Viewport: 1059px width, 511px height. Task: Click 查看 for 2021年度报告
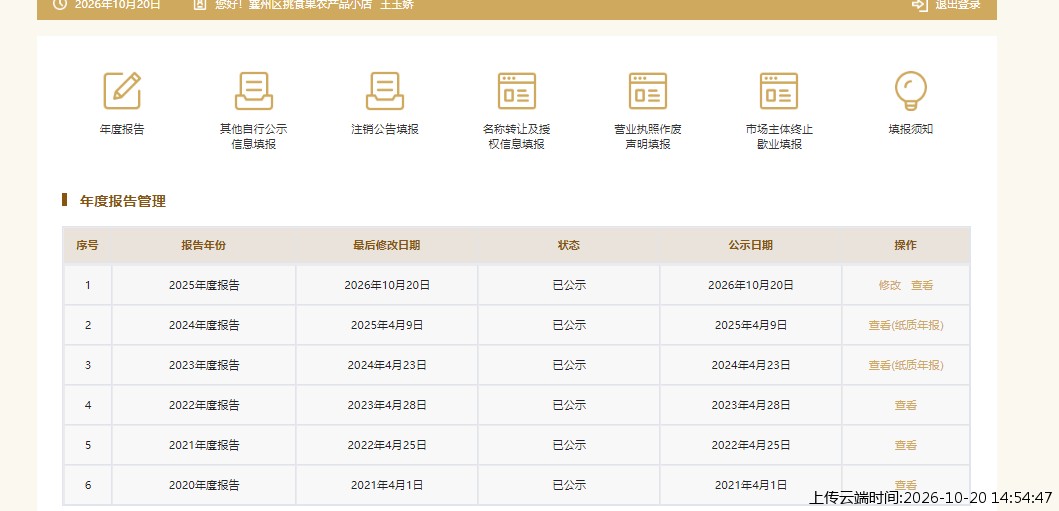[x=906, y=445]
